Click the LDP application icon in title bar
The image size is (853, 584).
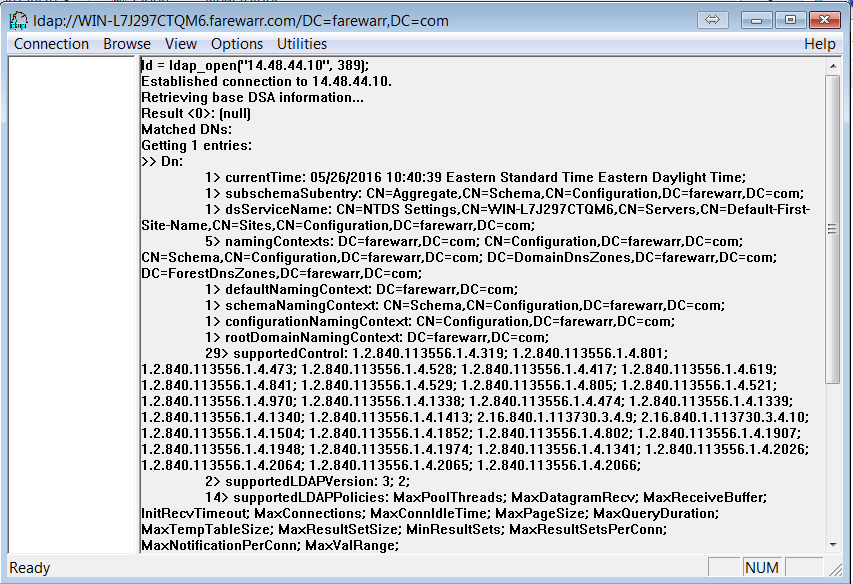[18, 21]
